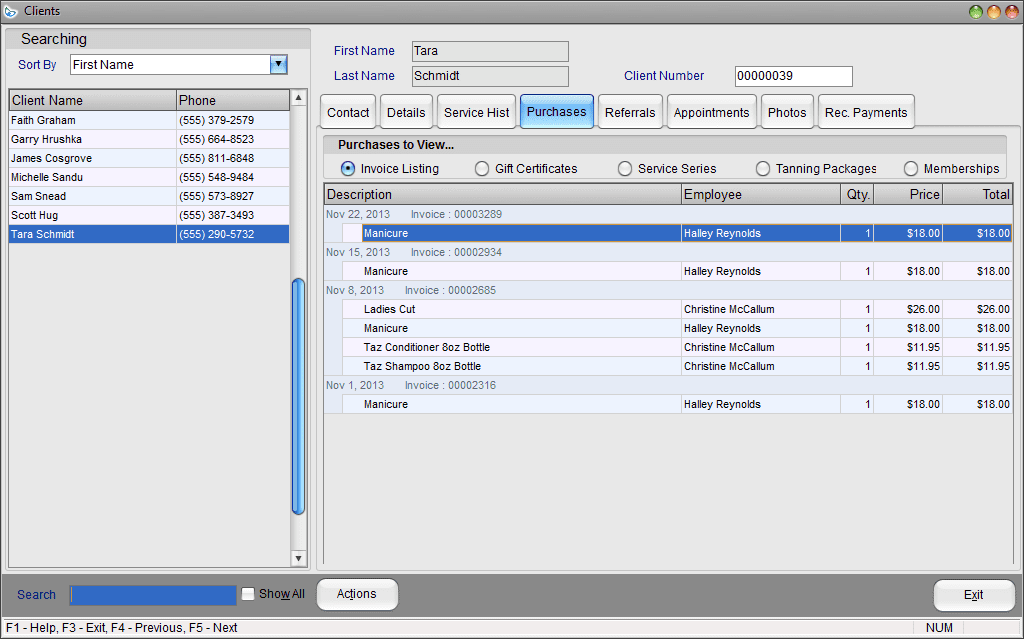Click invoice group header 00003289

click(668, 214)
